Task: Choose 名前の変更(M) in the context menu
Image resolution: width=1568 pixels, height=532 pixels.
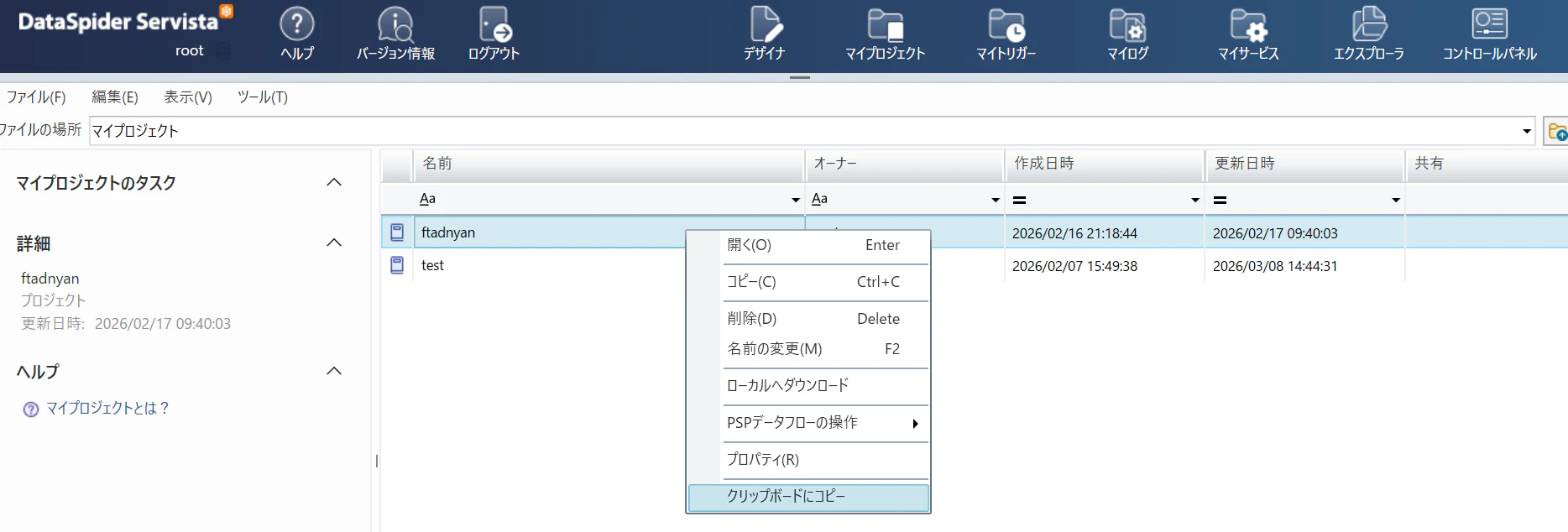Action: point(808,349)
